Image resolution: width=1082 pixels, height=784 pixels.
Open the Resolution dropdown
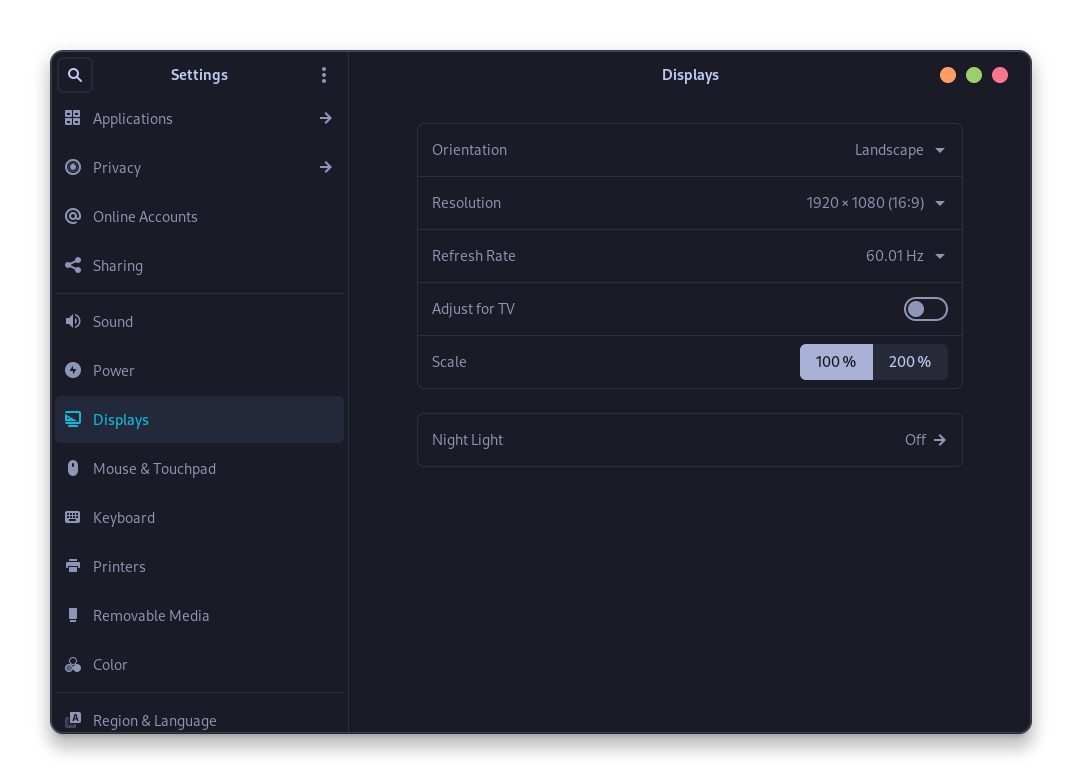tap(875, 202)
